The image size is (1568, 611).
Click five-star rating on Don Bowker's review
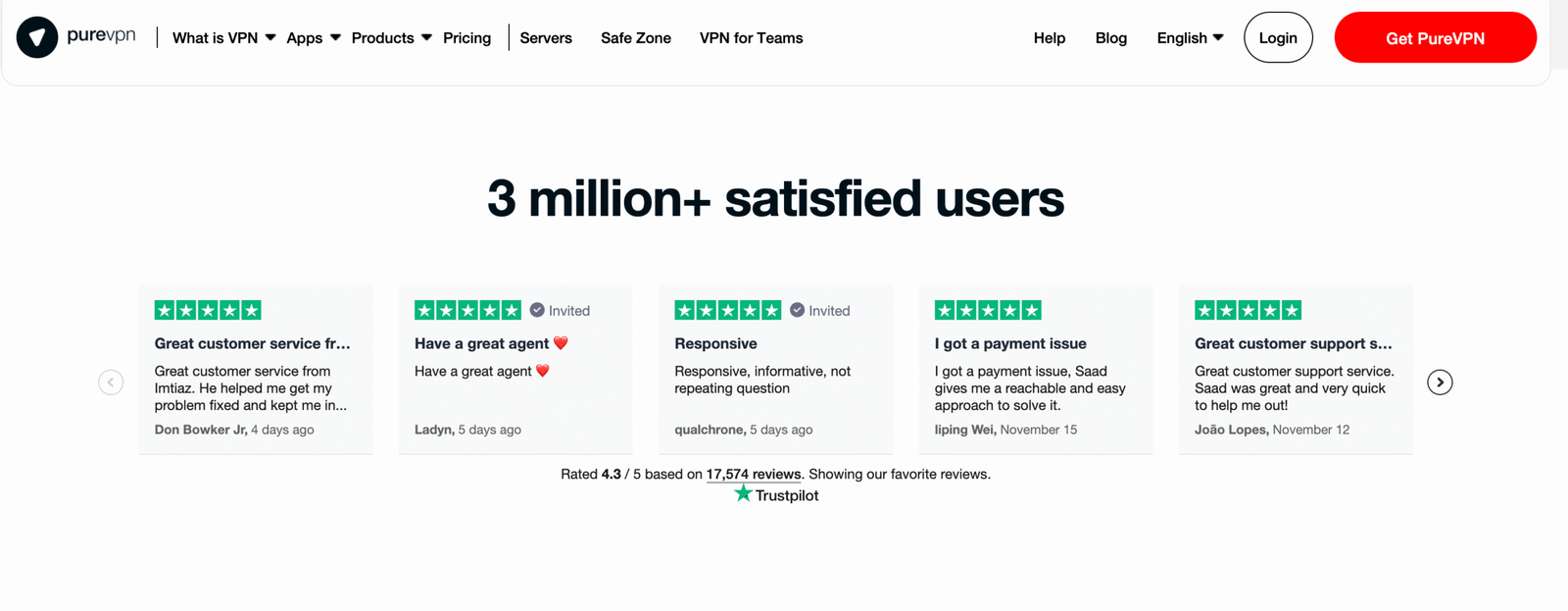208,311
